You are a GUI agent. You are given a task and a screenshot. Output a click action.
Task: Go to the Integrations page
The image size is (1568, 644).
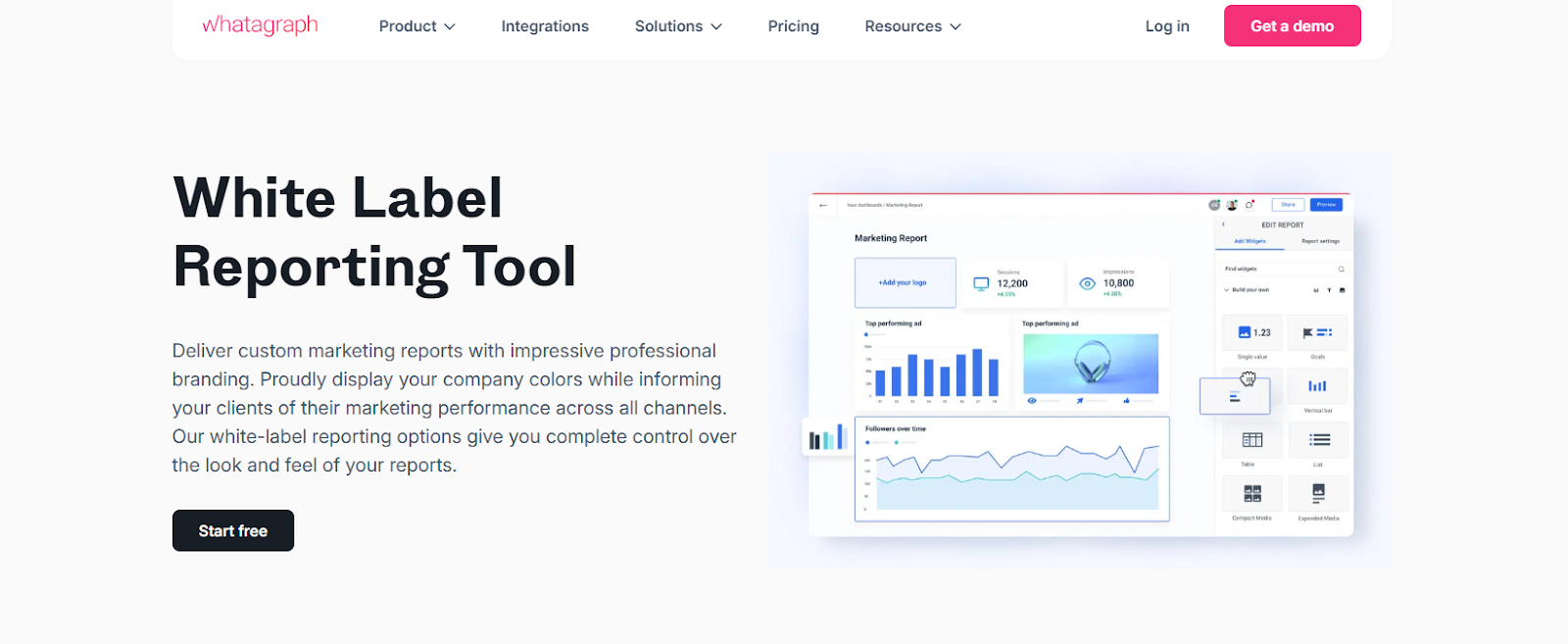coord(545,26)
